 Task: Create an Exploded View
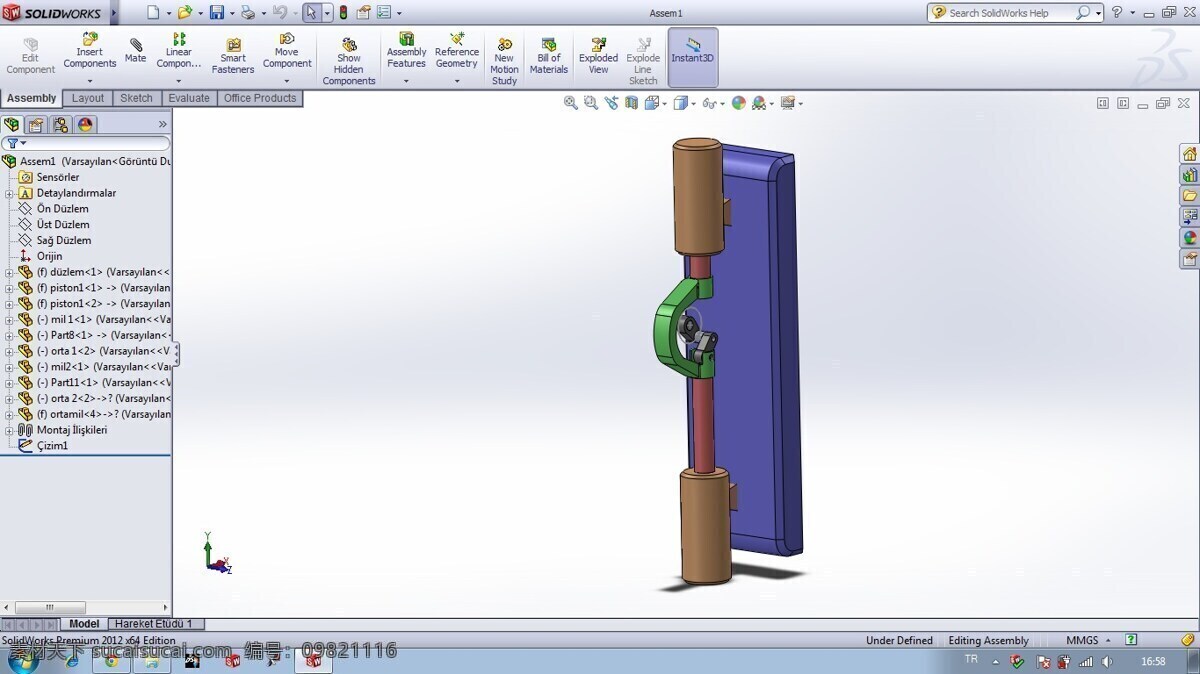[x=598, y=56]
